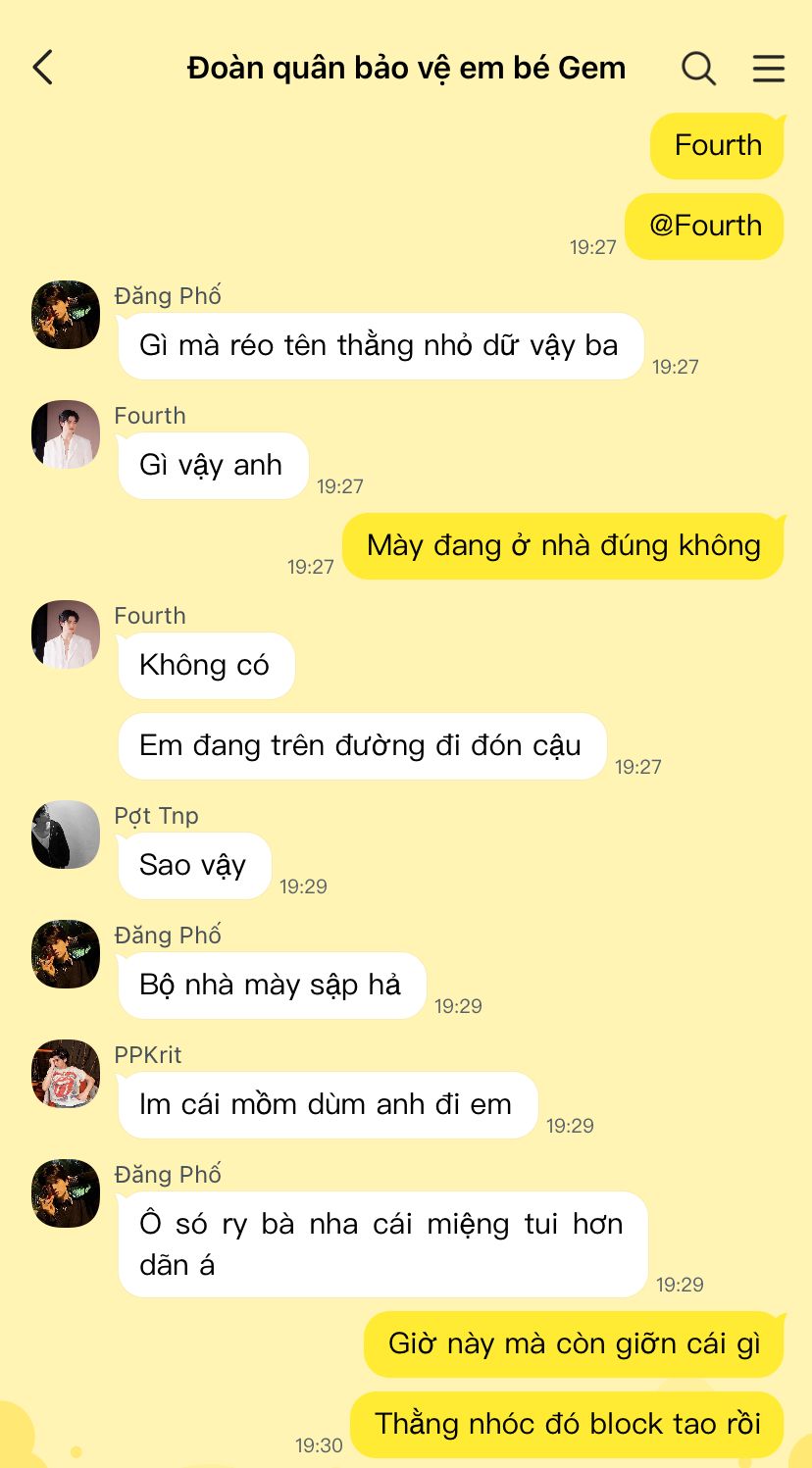
Task: Tap Đăng Phố's avatar beside 'Gì mà réo tên'
Action: 66,315
